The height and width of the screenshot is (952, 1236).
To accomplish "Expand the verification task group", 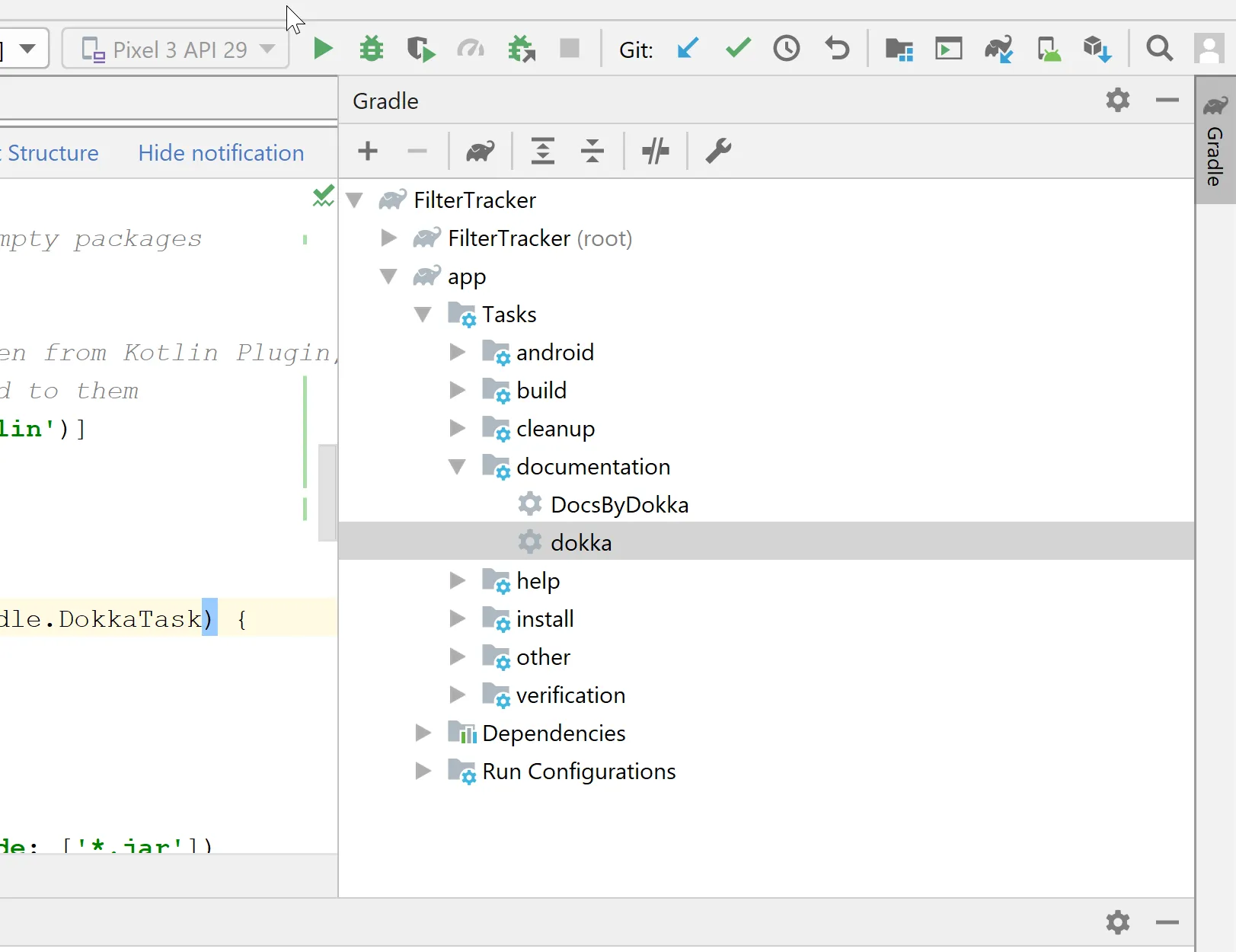I will pyautogui.click(x=457, y=695).
